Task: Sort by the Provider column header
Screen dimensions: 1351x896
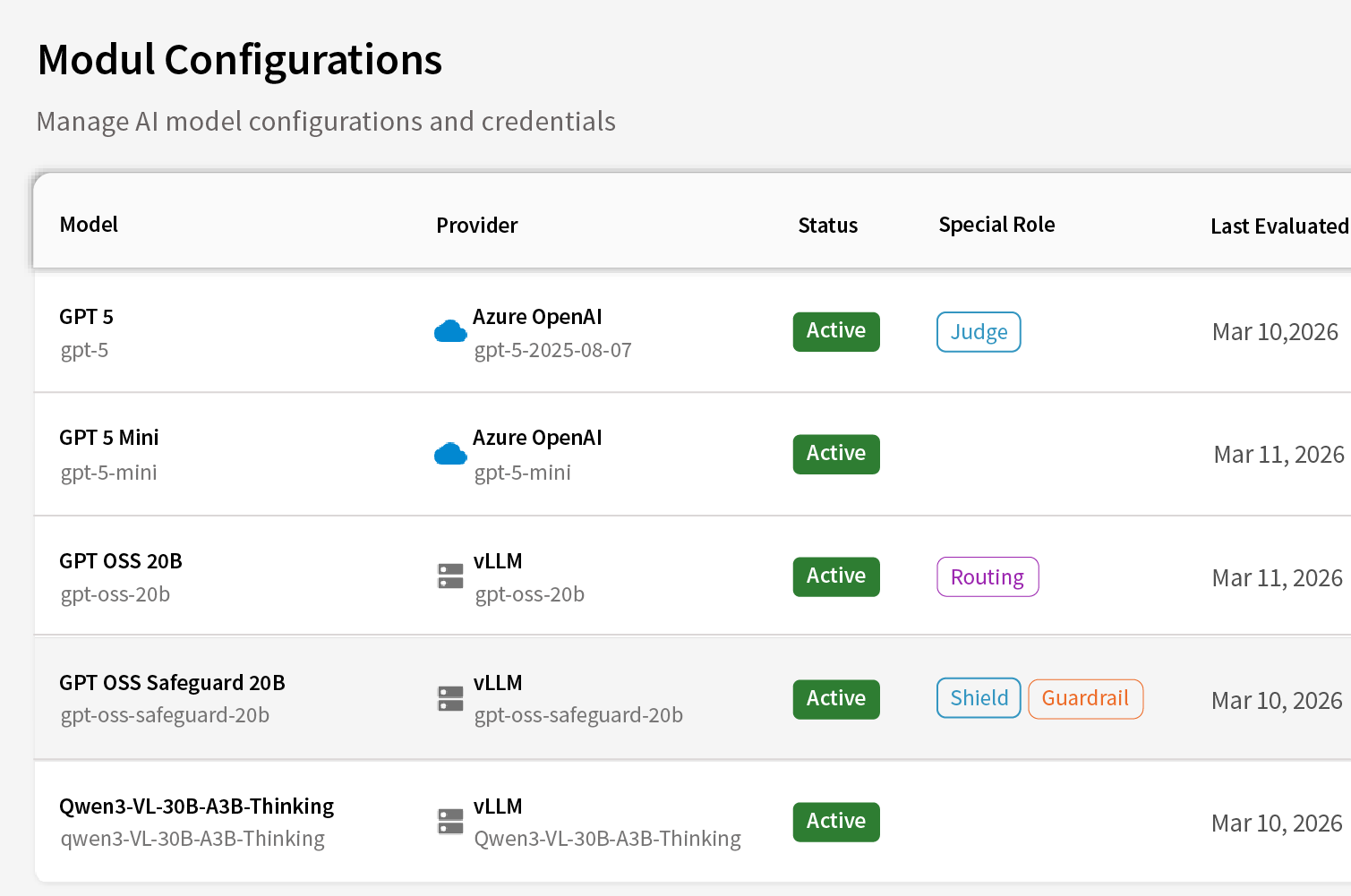Action: [x=477, y=226]
